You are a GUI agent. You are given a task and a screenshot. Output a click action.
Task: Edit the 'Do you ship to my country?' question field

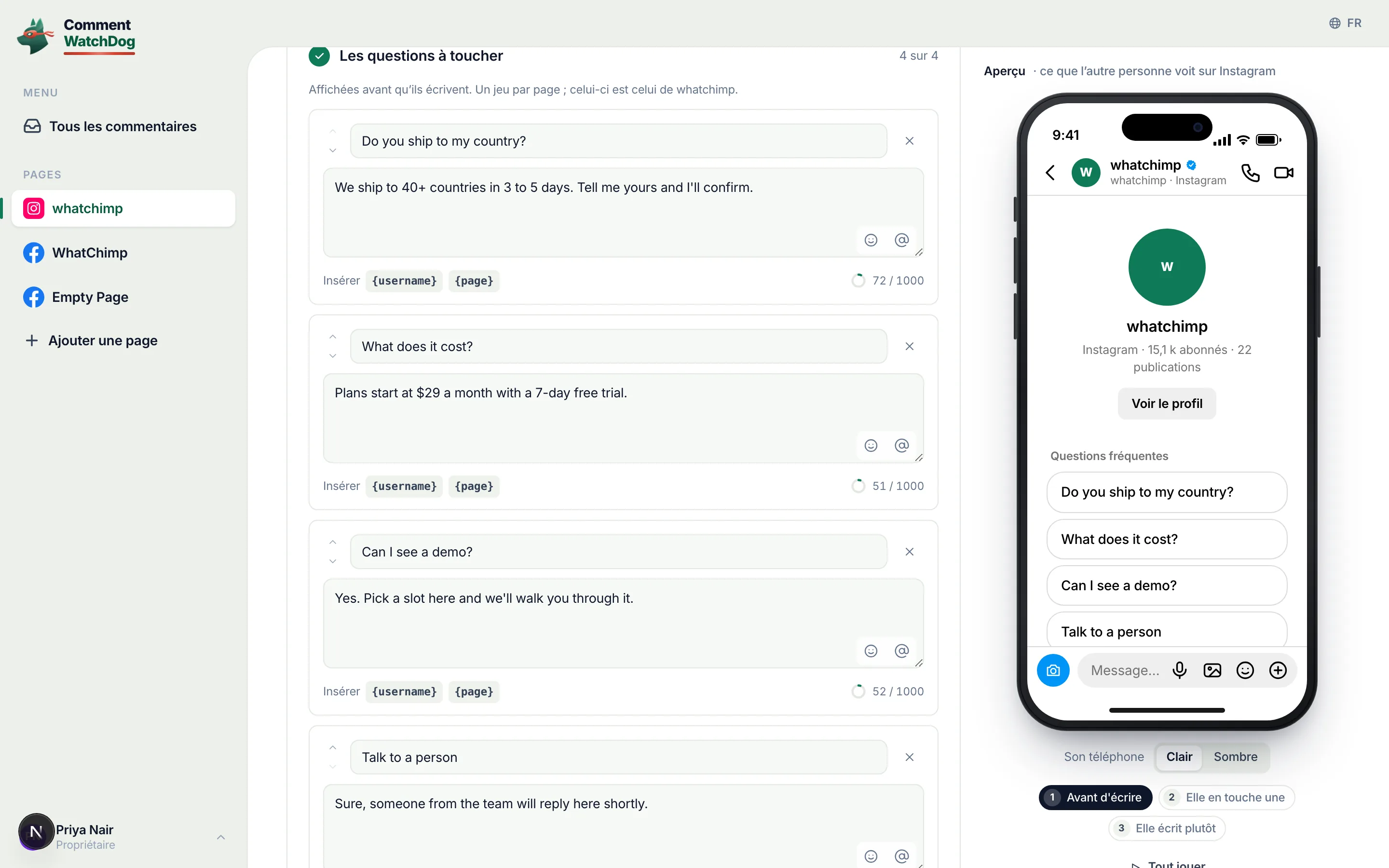click(x=618, y=141)
